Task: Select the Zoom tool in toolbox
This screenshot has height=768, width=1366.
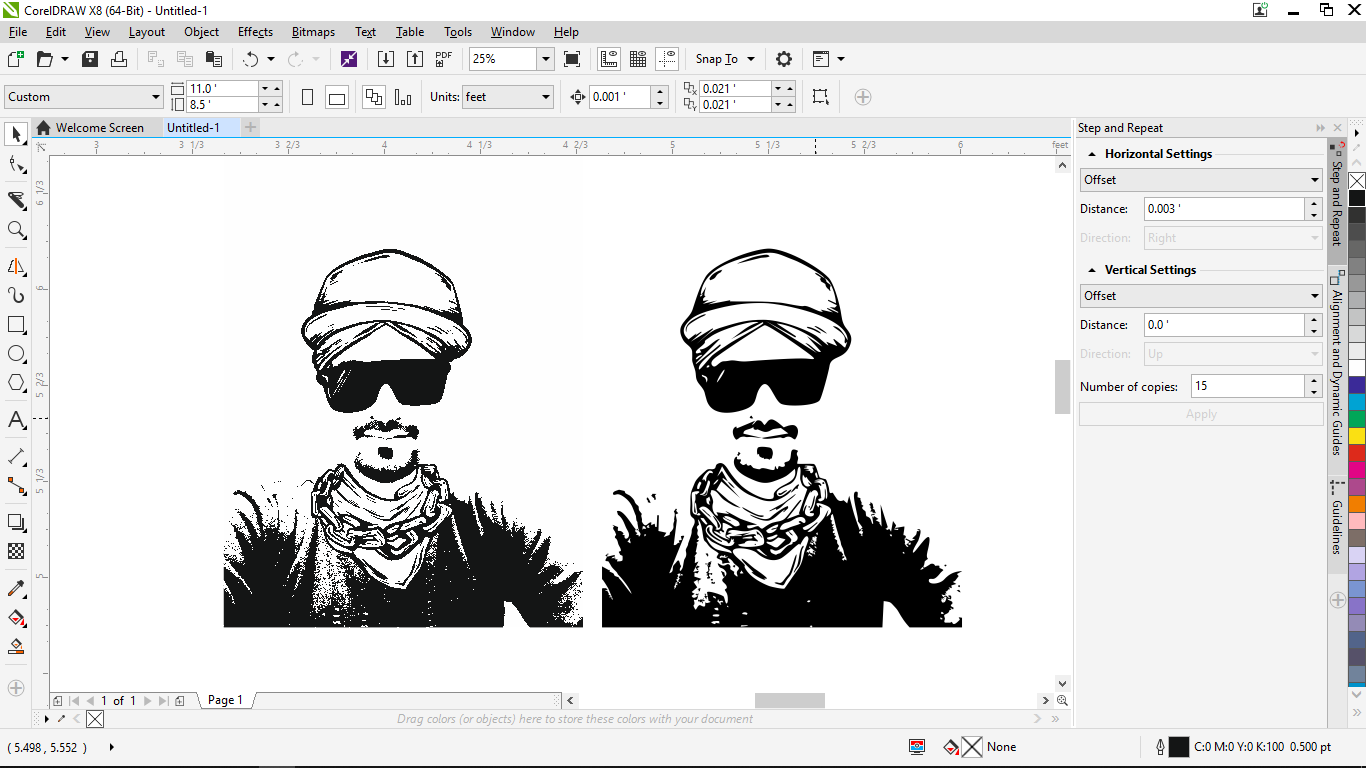Action: pos(16,231)
